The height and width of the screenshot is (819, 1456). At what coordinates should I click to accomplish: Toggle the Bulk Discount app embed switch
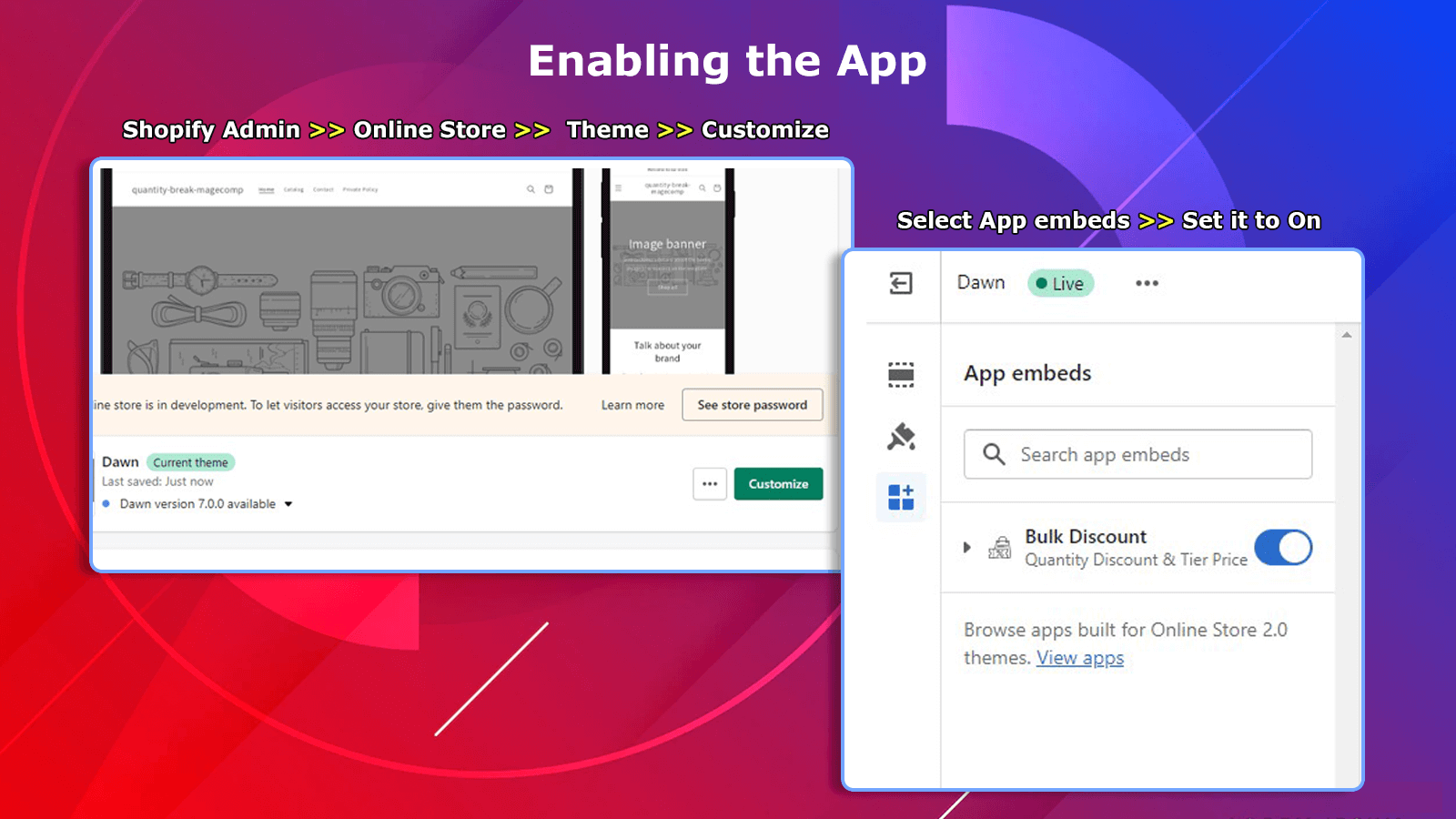pos(1283,548)
